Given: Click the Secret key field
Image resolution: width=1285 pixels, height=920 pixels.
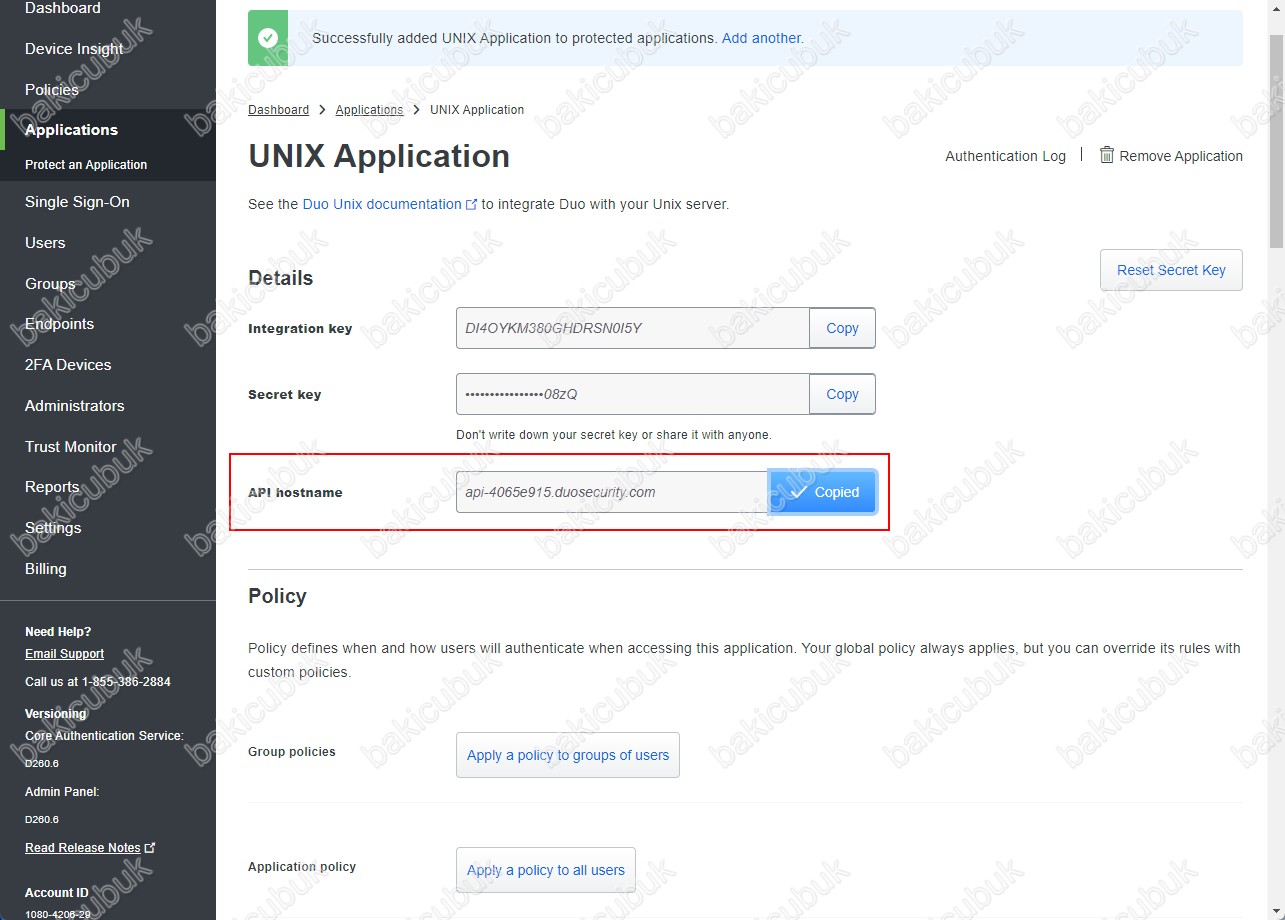Looking at the screenshot, I should (x=632, y=394).
